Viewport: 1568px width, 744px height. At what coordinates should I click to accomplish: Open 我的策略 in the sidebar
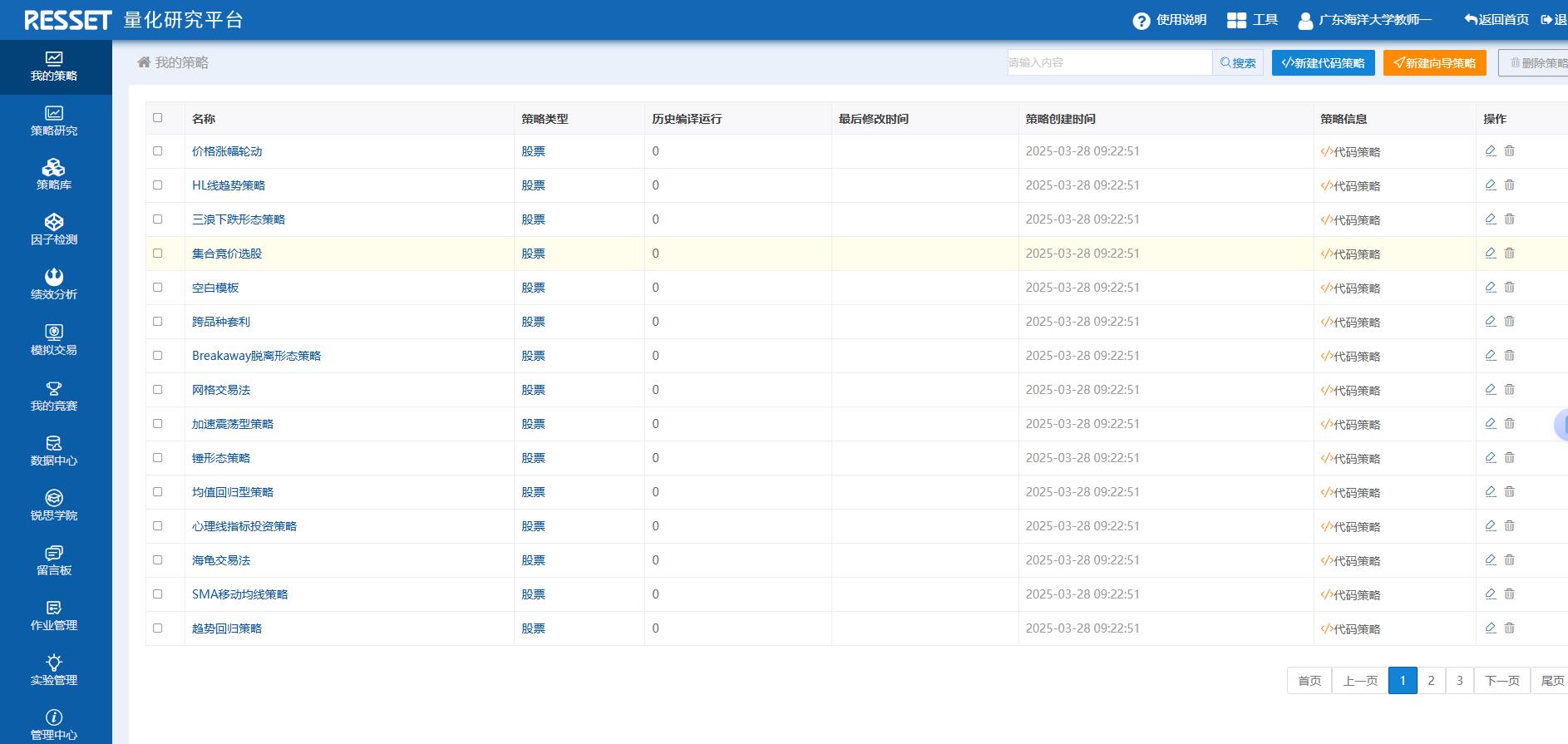pyautogui.click(x=54, y=67)
